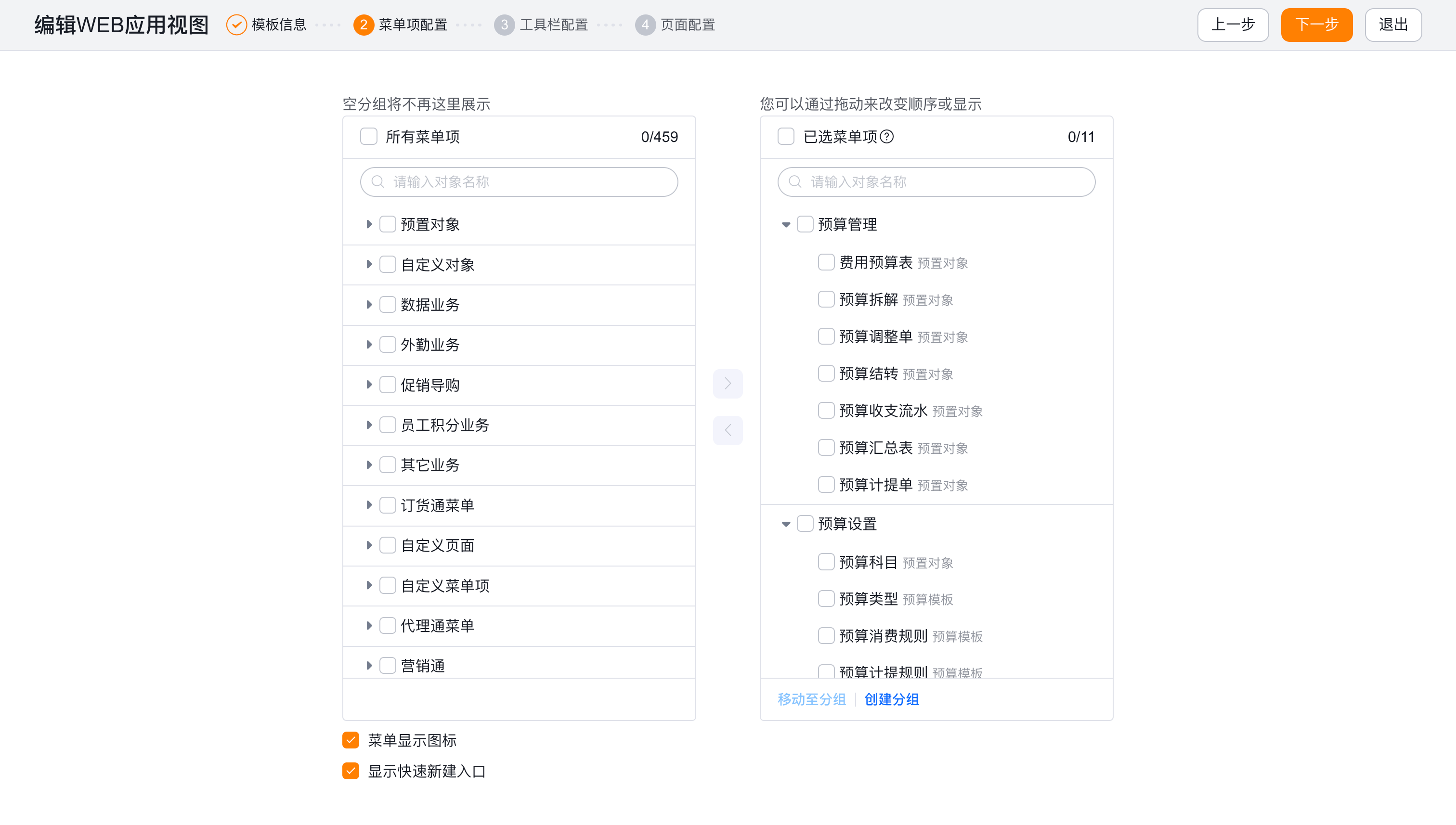Check the 所有菜单项 select-all checkbox
1456x825 pixels.
point(368,137)
